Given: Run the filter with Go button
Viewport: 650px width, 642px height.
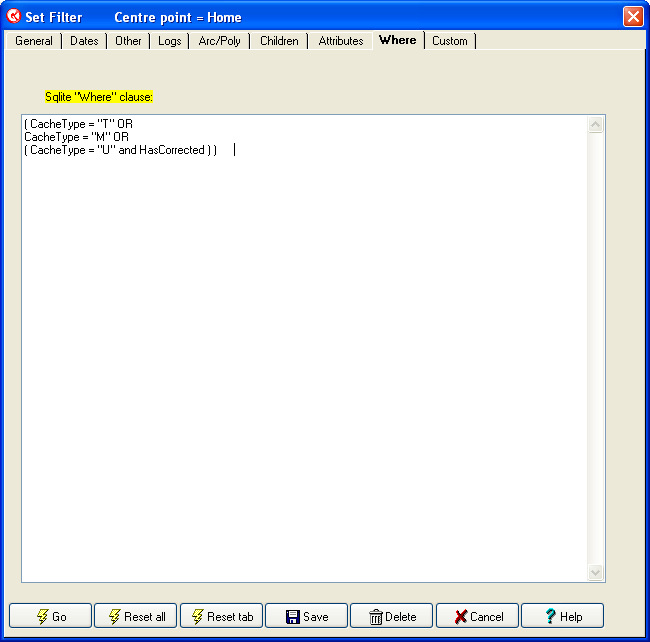Looking at the screenshot, I should click(x=51, y=616).
